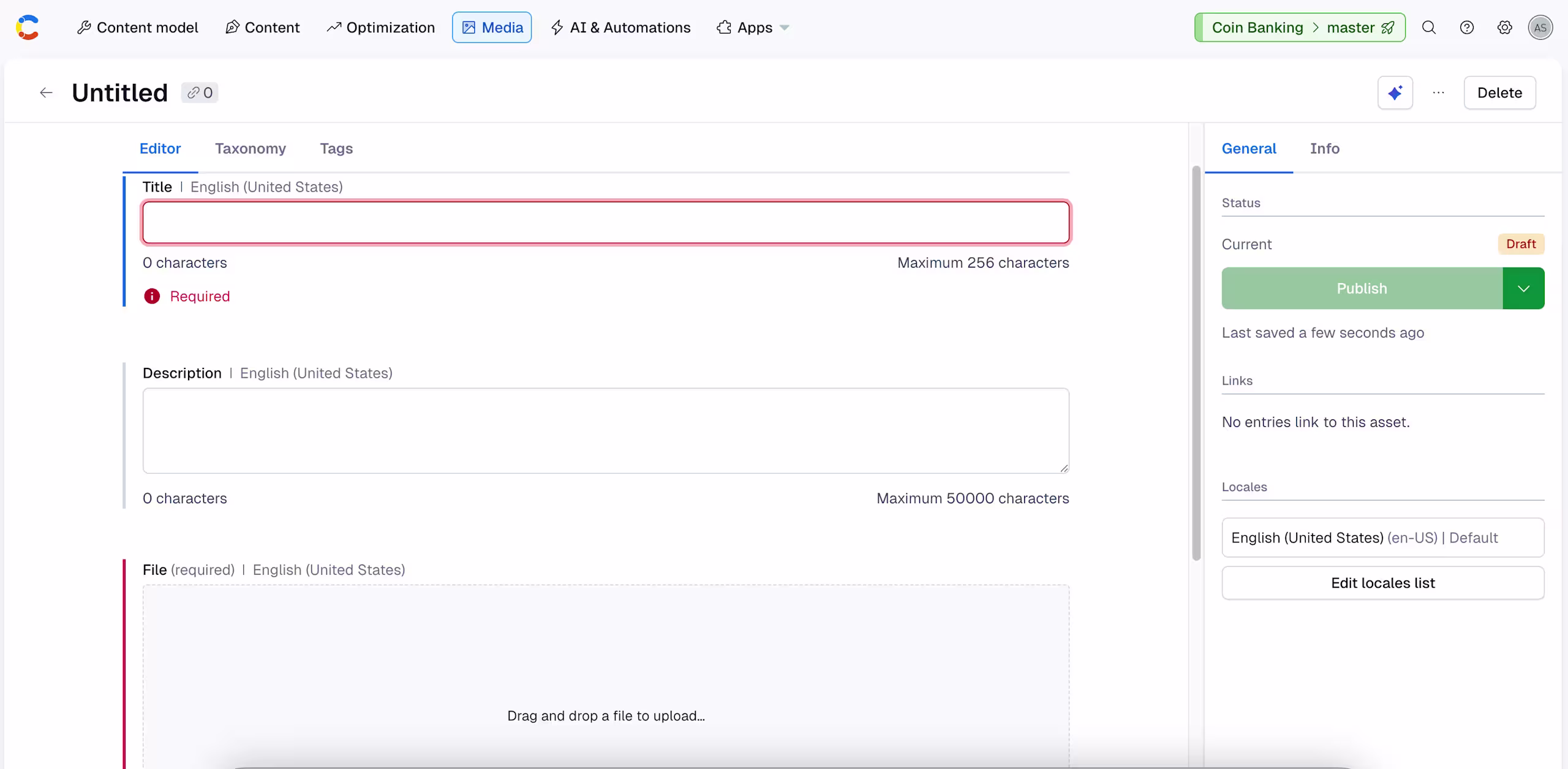Open settings gear icon
1568x769 pixels.
pos(1505,28)
